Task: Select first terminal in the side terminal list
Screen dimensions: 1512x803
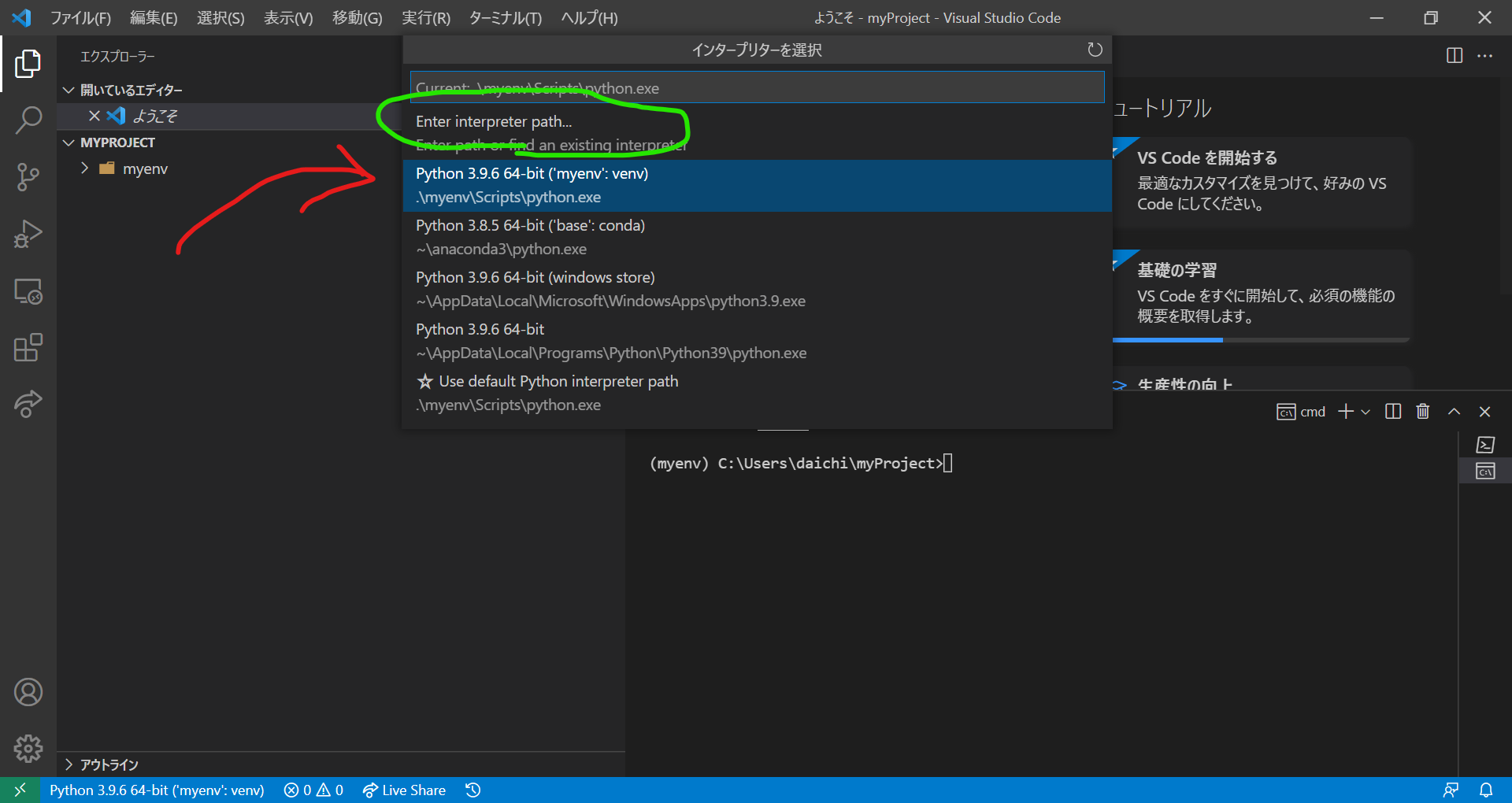Action: 1485,445
